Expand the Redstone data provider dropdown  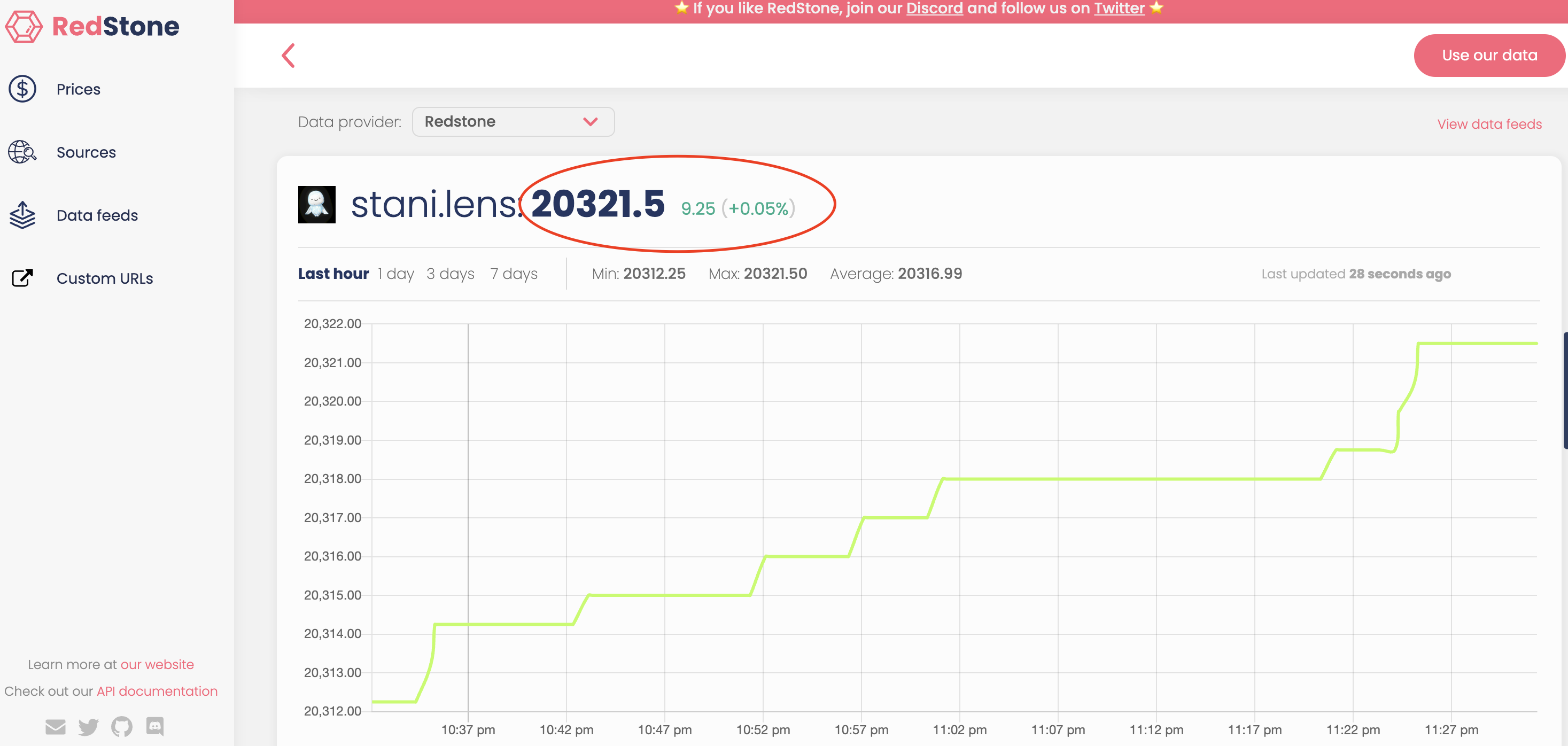tap(513, 122)
